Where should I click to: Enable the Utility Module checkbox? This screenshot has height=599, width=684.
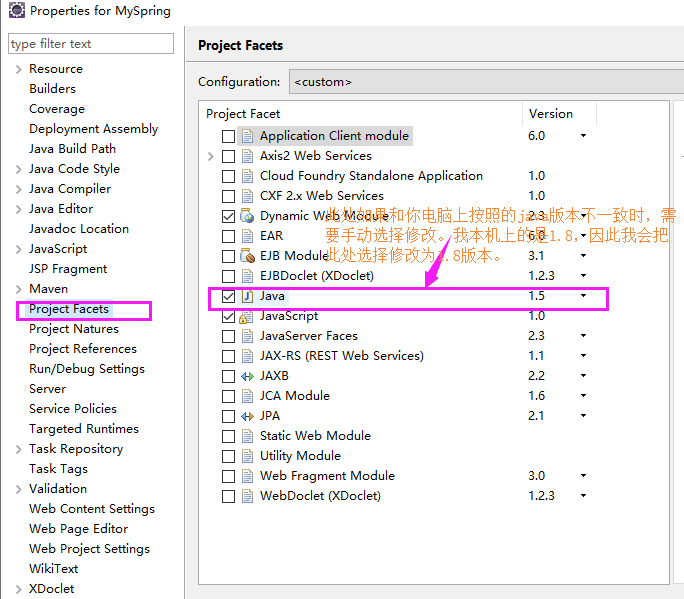pyautogui.click(x=228, y=456)
